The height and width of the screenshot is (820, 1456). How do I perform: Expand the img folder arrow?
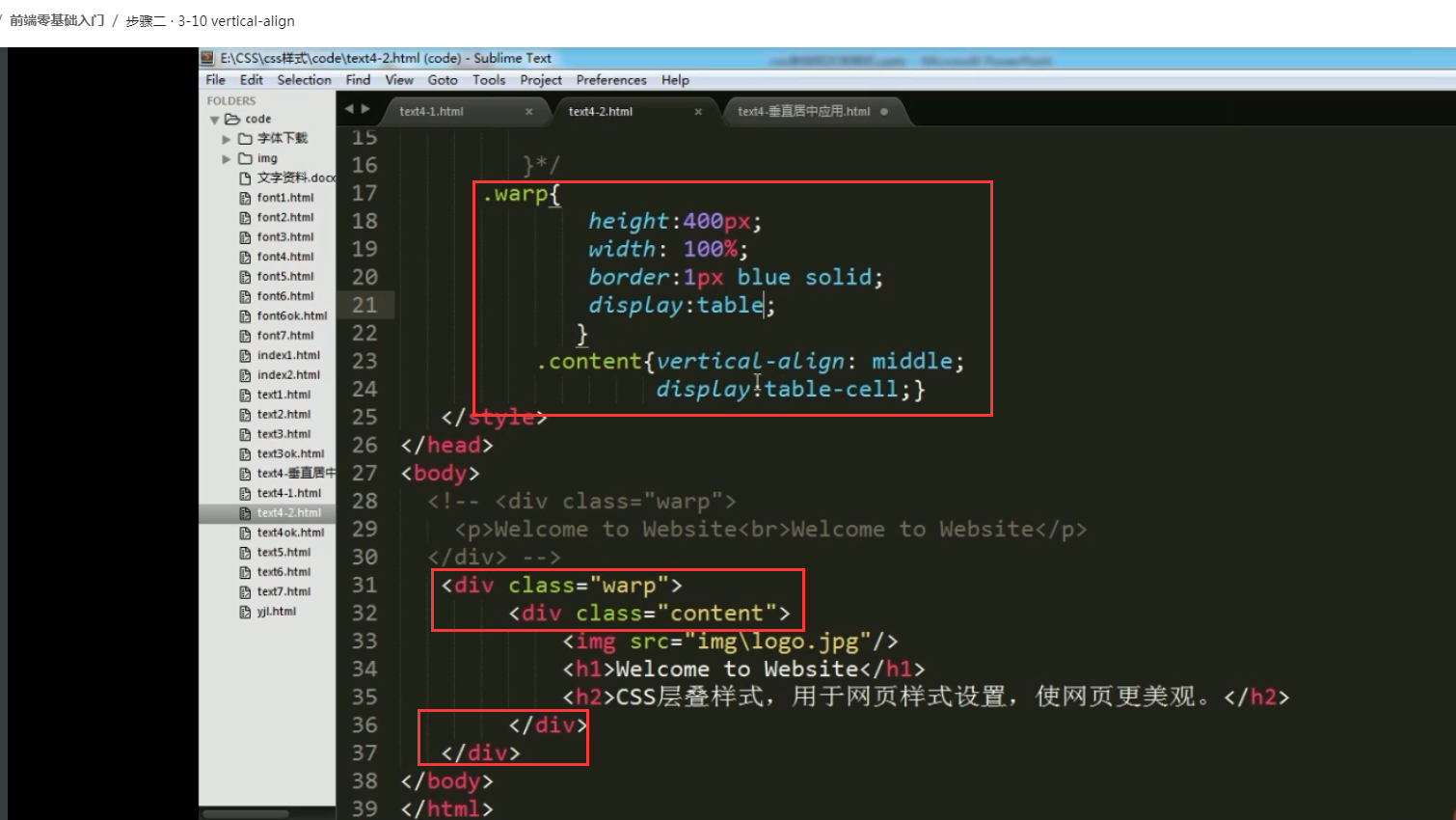(227, 158)
